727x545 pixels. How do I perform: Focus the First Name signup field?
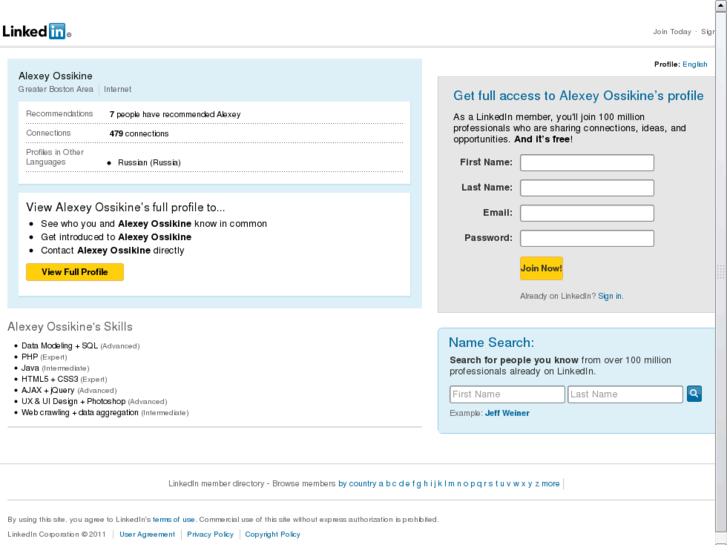point(587,163)
